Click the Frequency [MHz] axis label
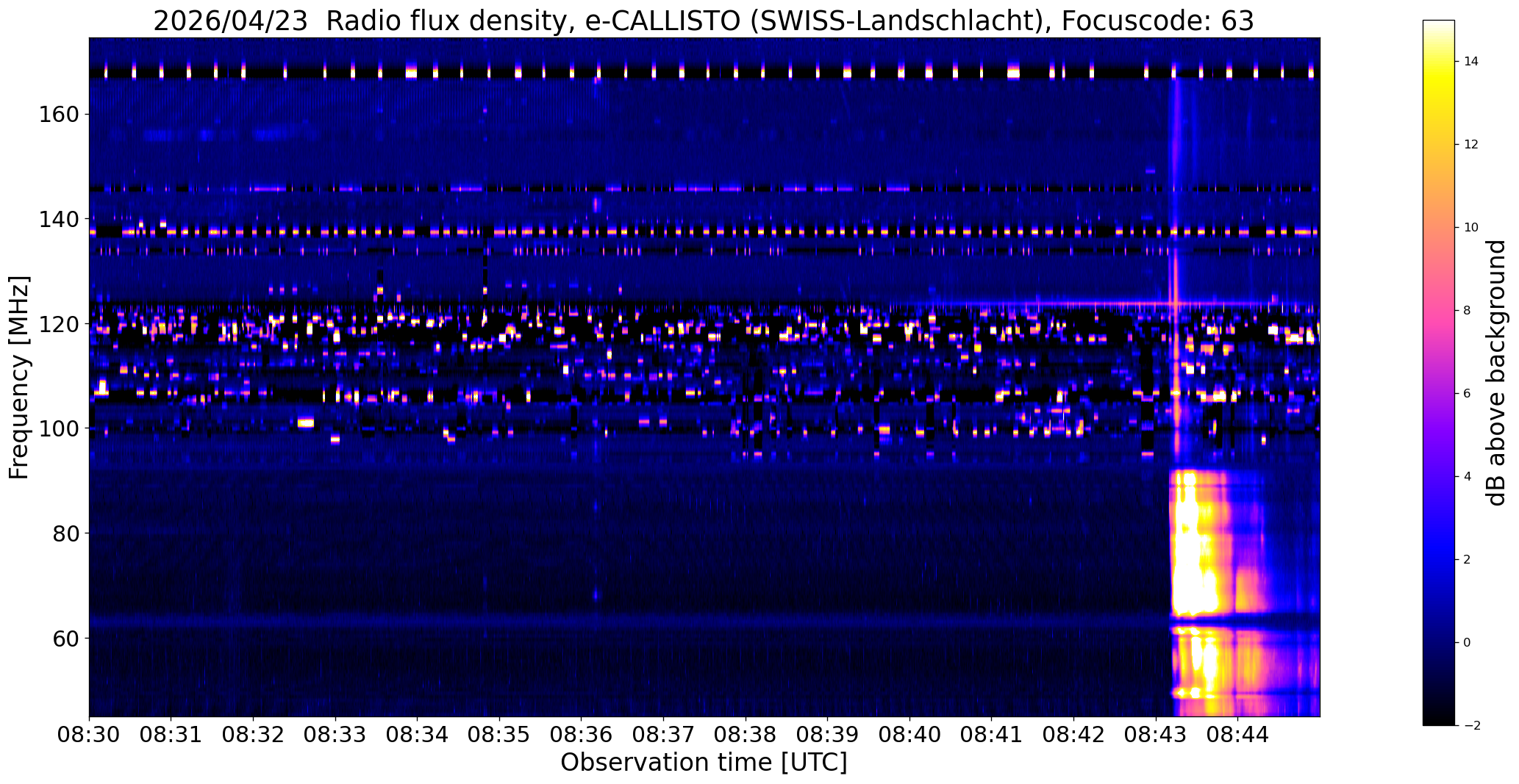The width and height of the screenshot is (1519, 784). (x=19, y=378)
